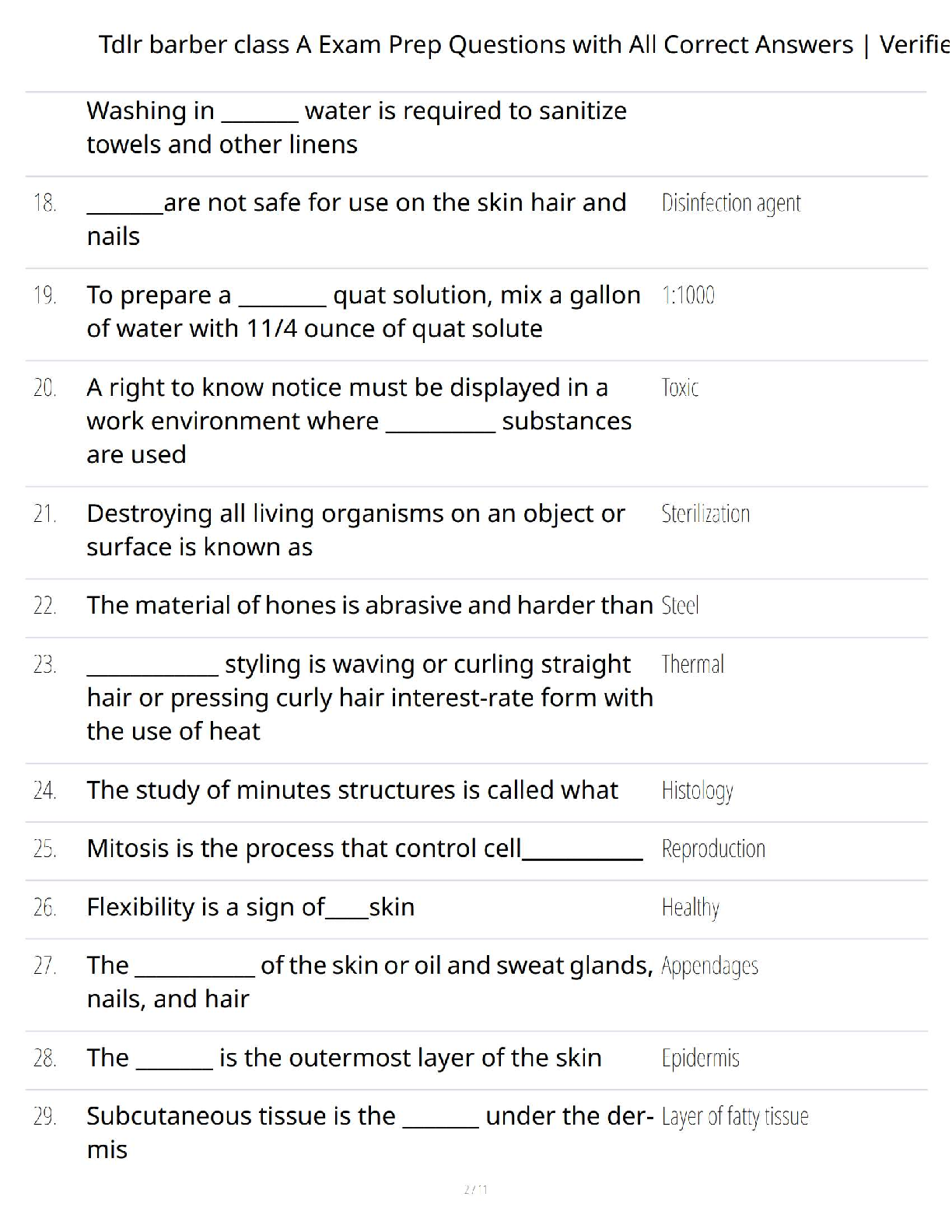Click the document title heading text
Image resolution: width=952 pixels, height=1232 pixels.
coord(523,45)
